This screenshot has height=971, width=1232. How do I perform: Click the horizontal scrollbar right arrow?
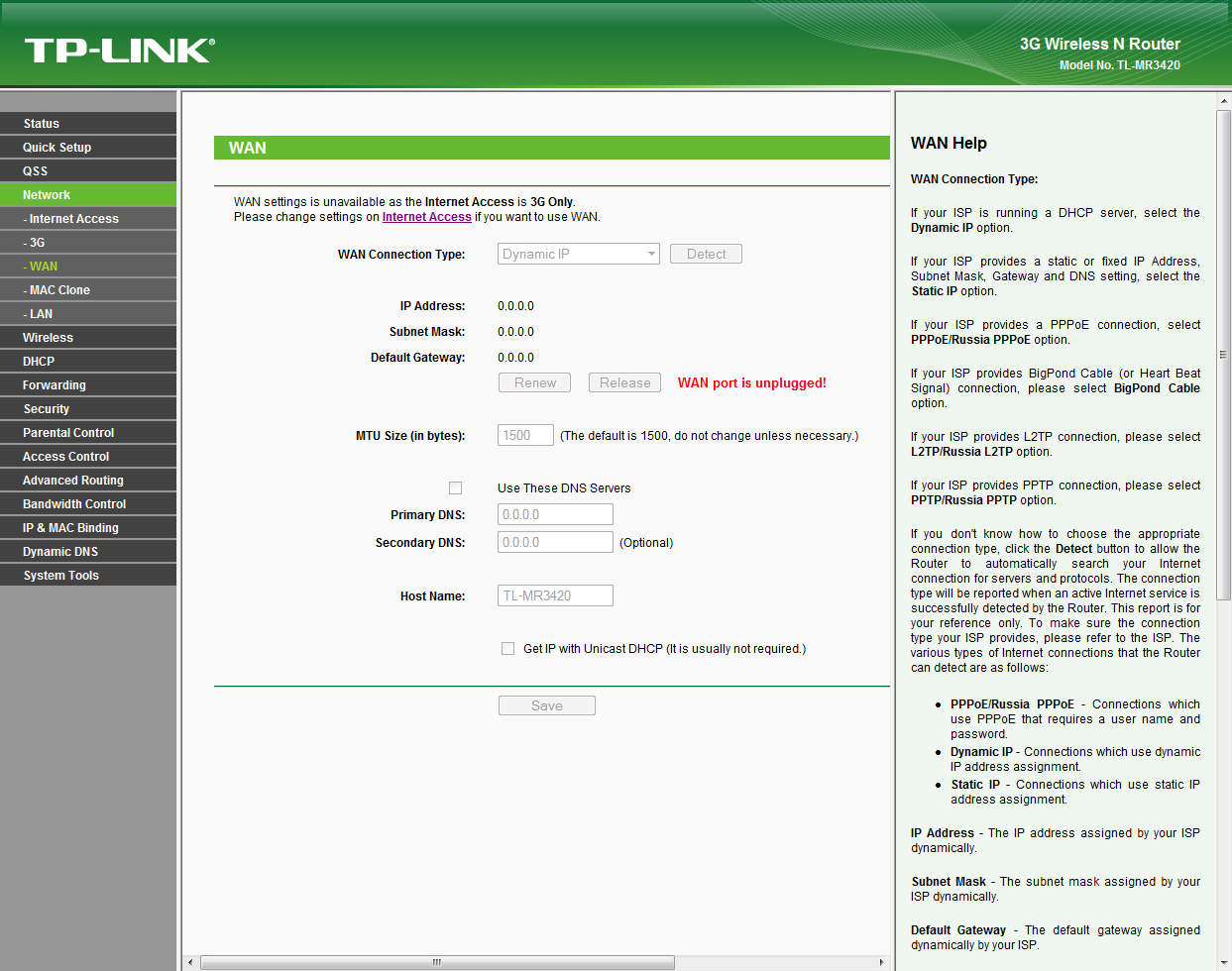point(881,962)
